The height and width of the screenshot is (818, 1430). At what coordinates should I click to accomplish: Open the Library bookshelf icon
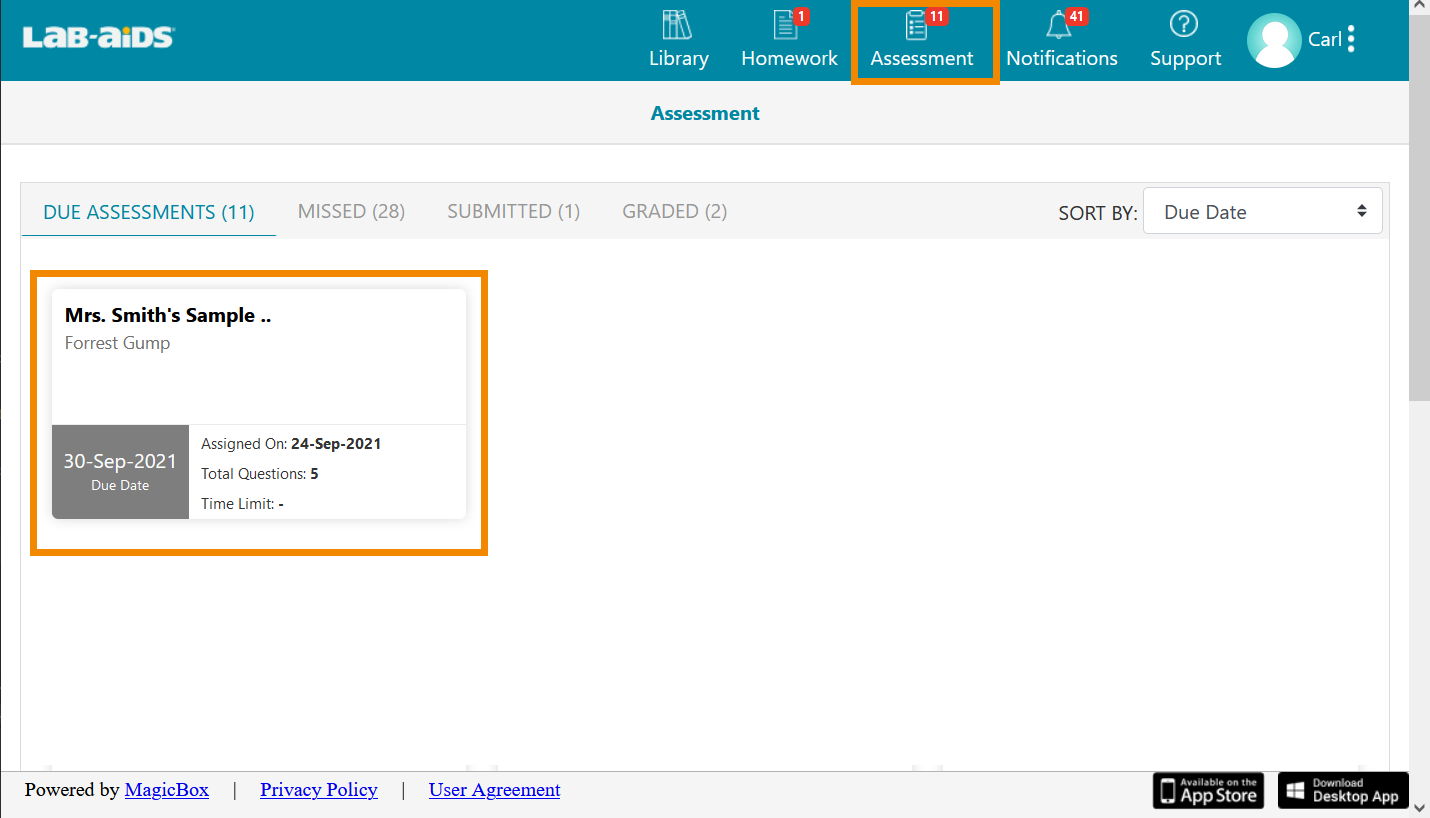[678, 25]
